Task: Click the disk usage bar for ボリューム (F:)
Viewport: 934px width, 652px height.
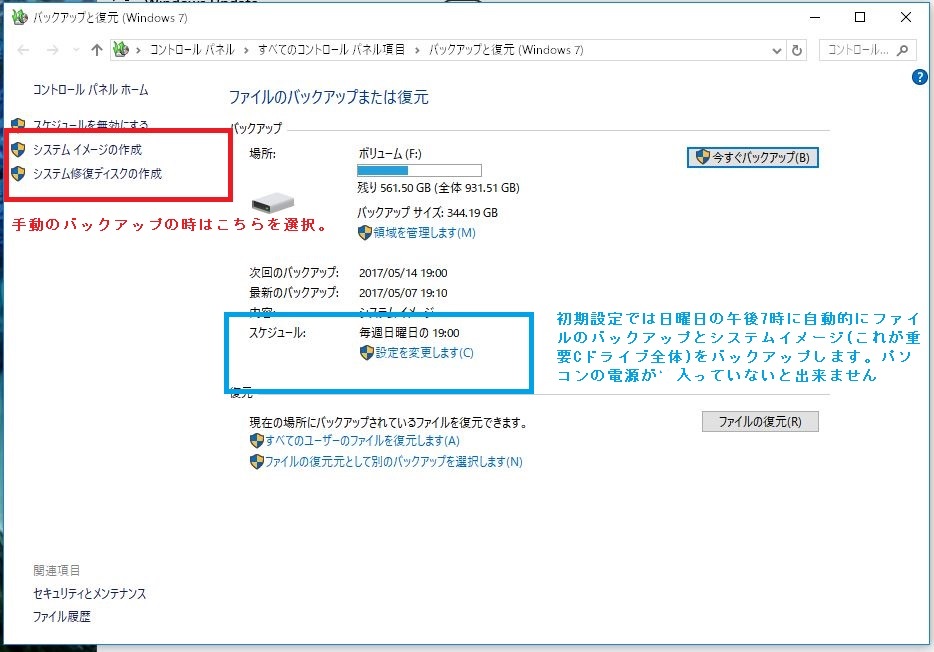Action: (x=419, y=170)
